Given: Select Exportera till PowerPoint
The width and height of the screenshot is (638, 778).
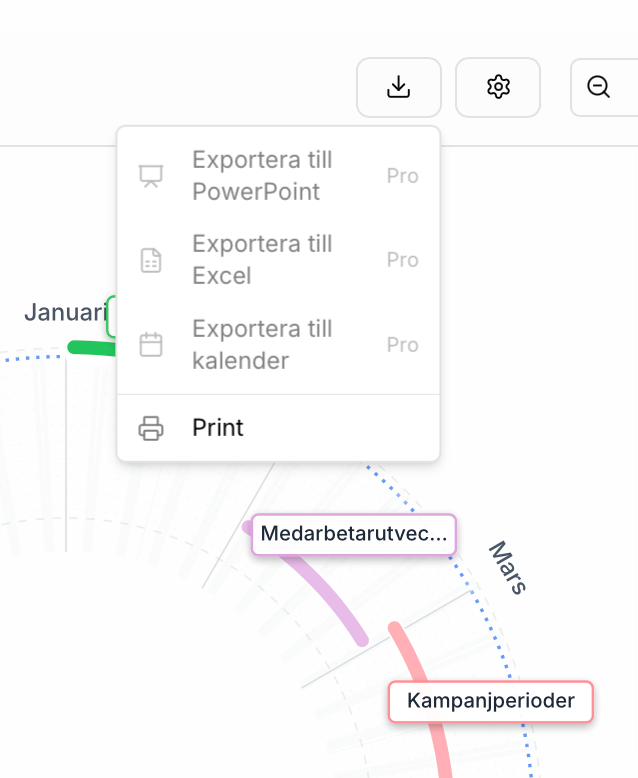Looking at the screenshot, I should coord(262,176).
